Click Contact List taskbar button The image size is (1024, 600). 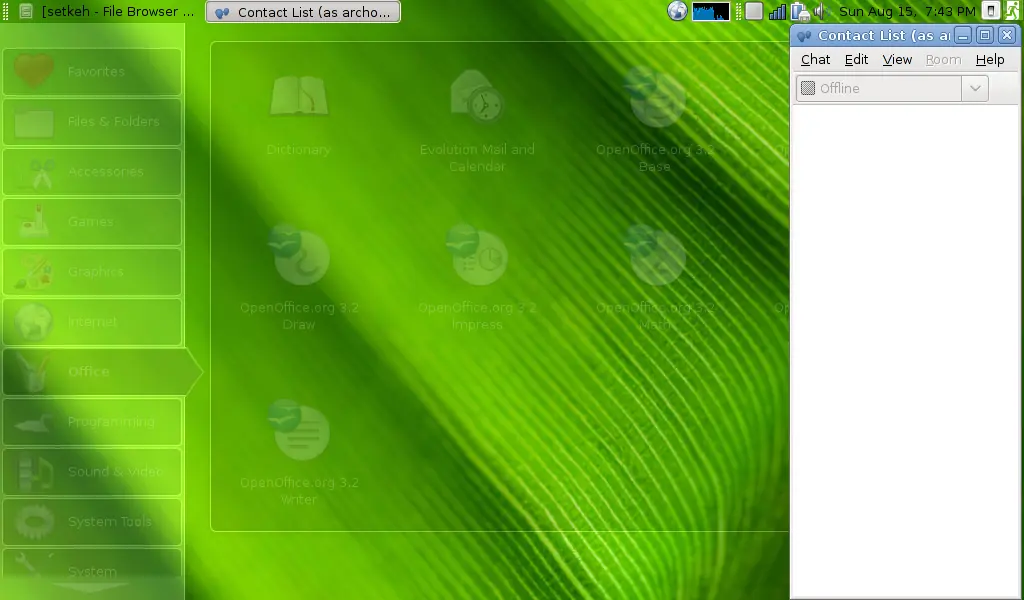(303, 12)
